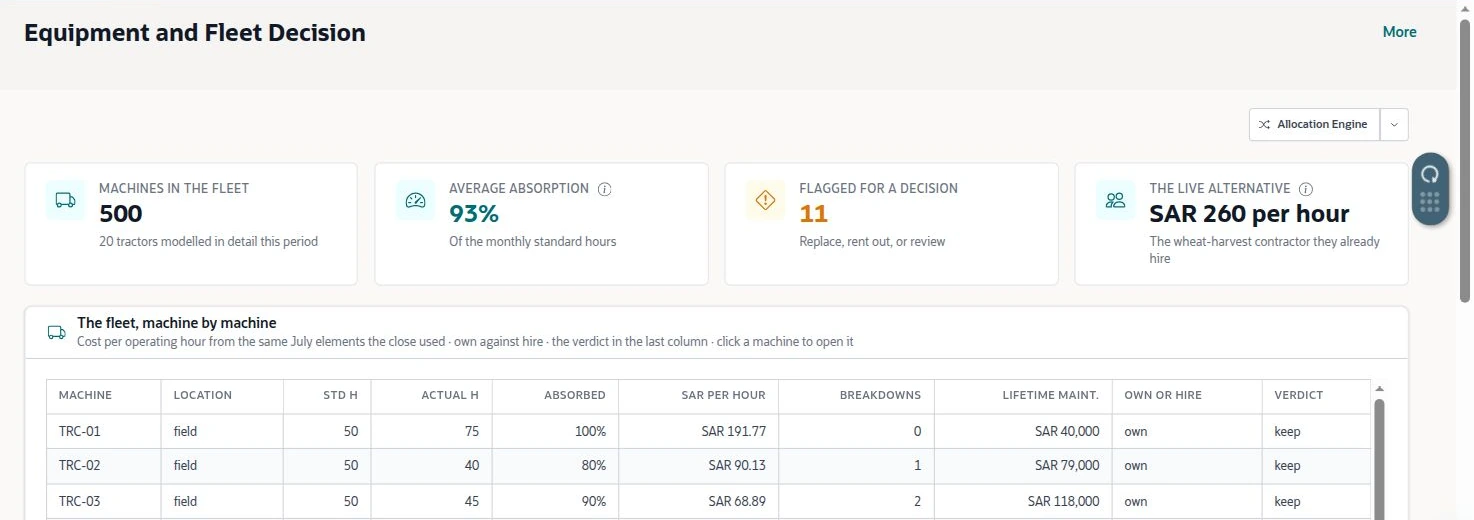Image resolution: width=1474 pixels, height=520 pixels.
Task: Click SAR 68.89 cost per hour cell
Action: 698,501
